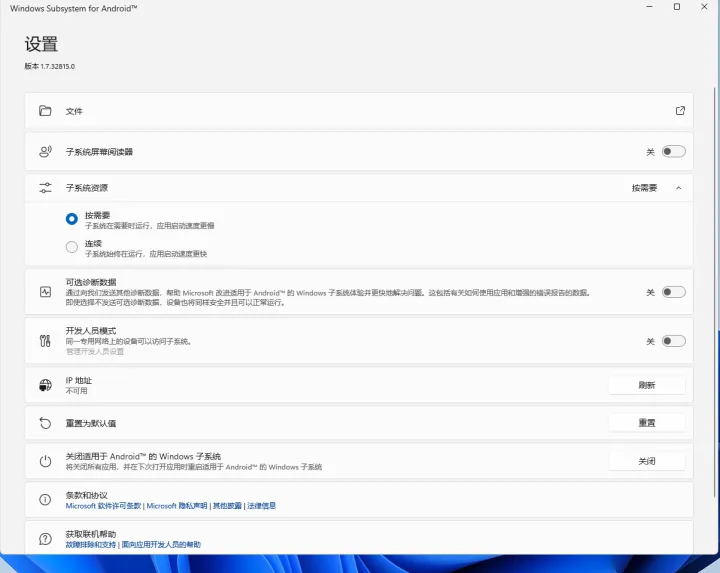Open the Microsoft 软件许可条款 link
Image resolution: width=720 pixels, height=573 pixels.
[103, 506]
